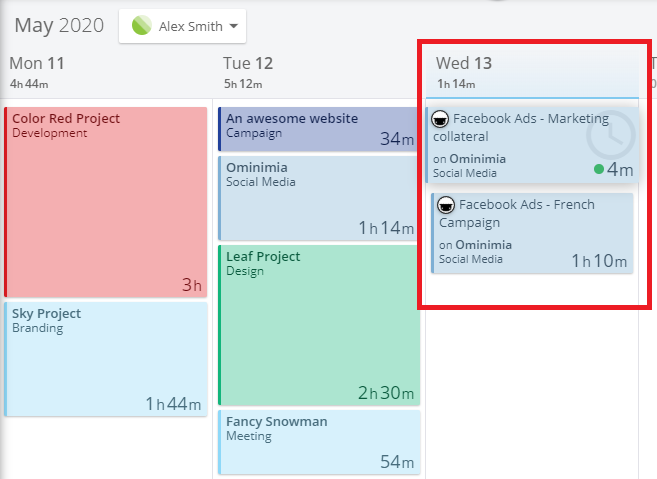The width and height of the screenshot is (657, 479).
Task: Click the avatar icon on Facebook Ads Marketing entry
Action: (x=440, y=119)
